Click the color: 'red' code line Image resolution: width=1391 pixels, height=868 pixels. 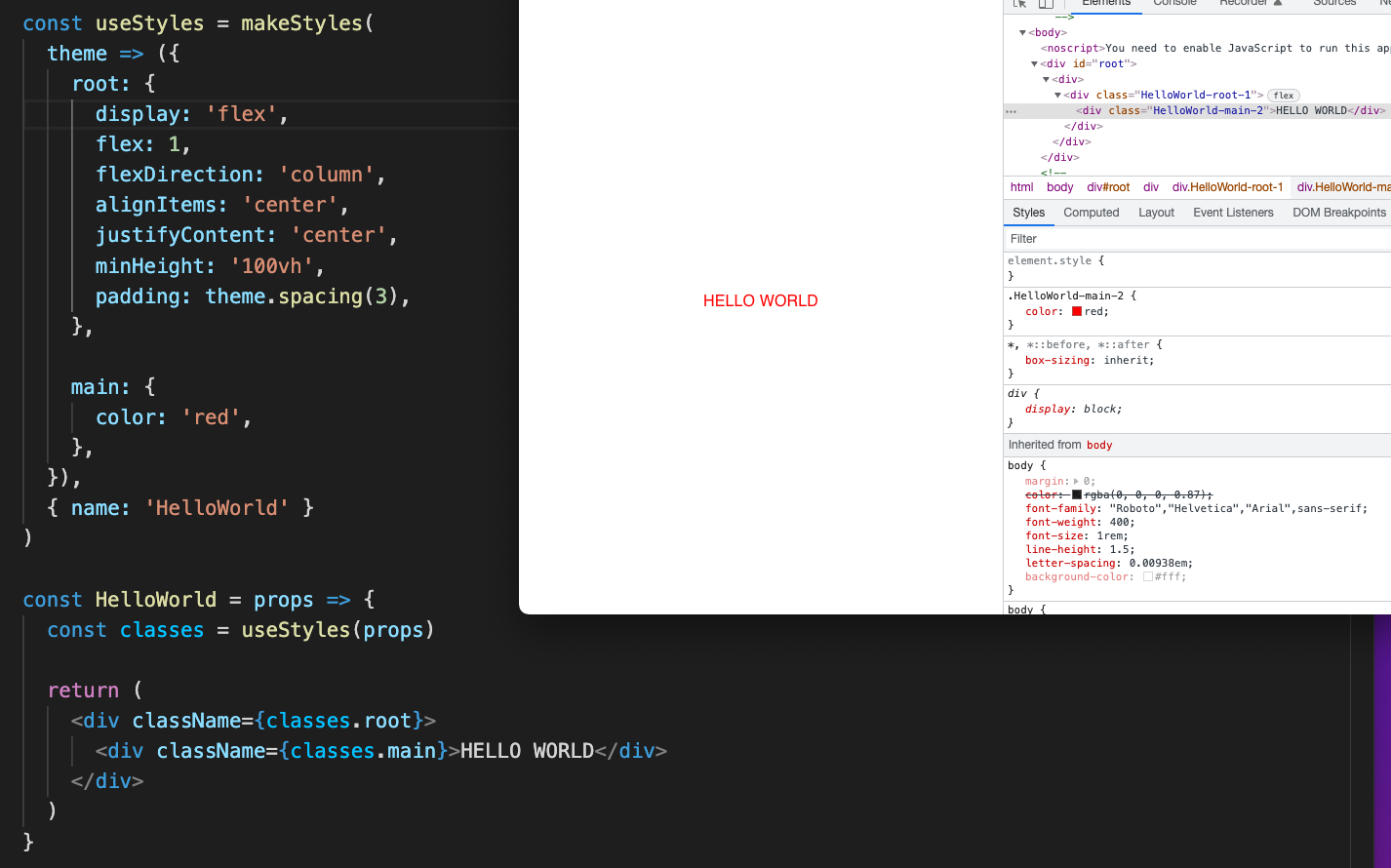click(x=174, y=417)
